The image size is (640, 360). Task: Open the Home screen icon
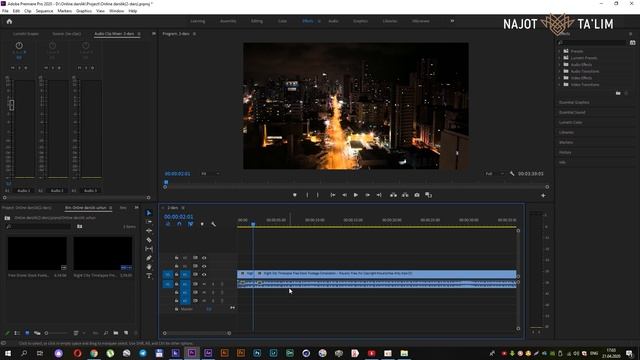point(9,21)
